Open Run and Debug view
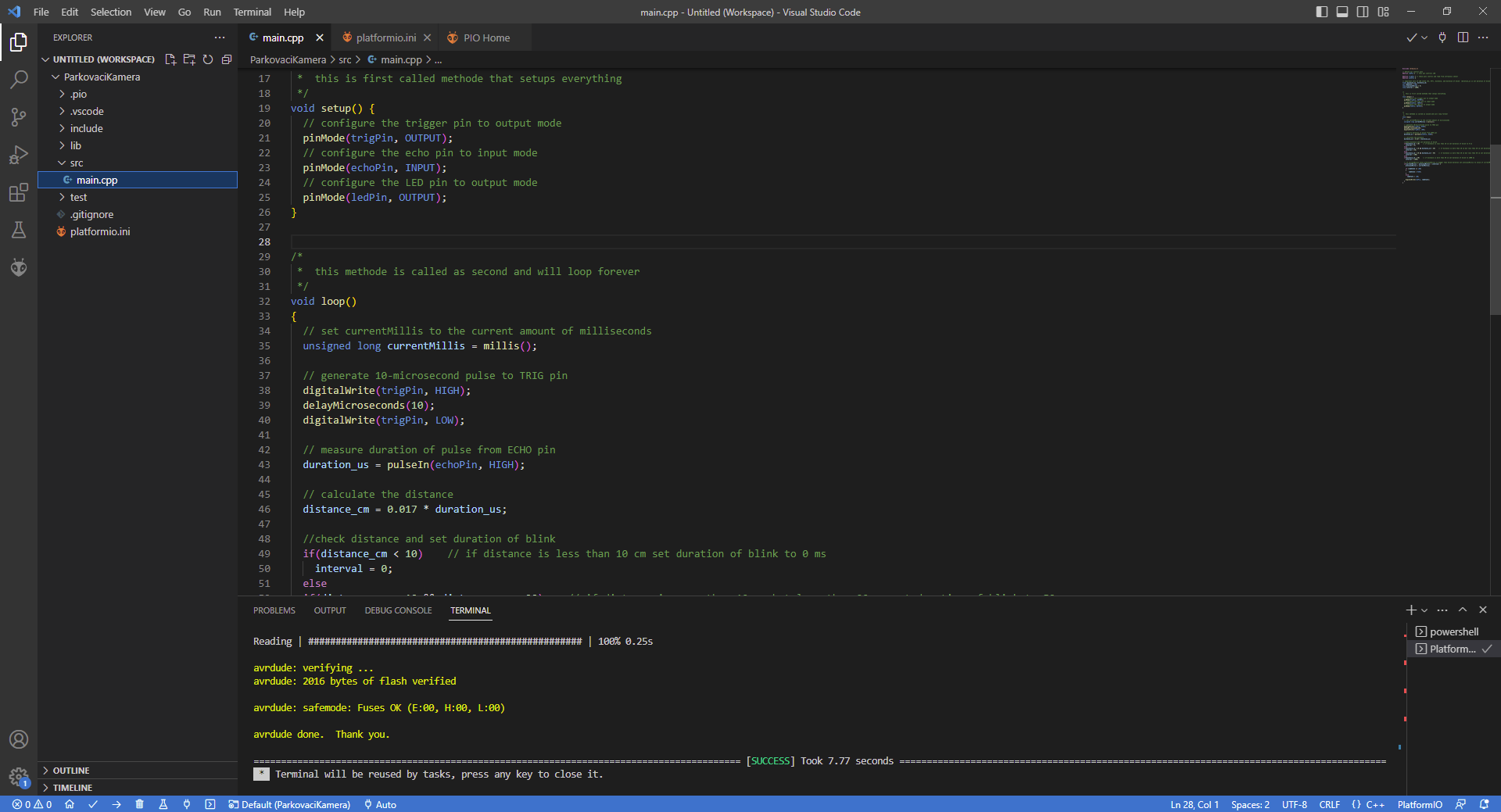The image size is (1501, 812). click(19, 155)
